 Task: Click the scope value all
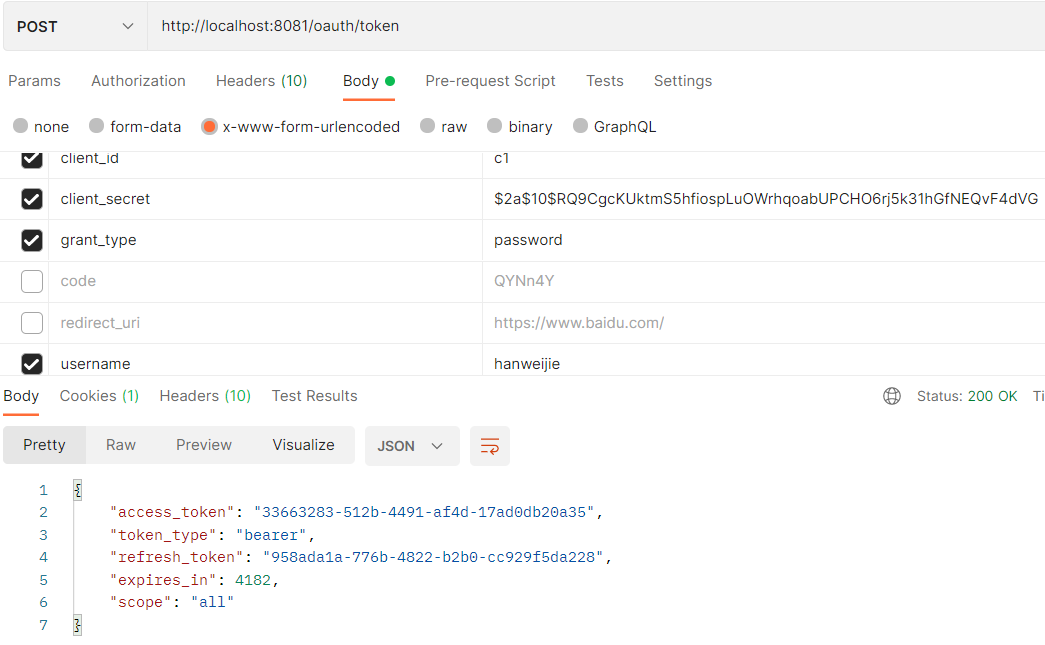(x=212, y=602)
